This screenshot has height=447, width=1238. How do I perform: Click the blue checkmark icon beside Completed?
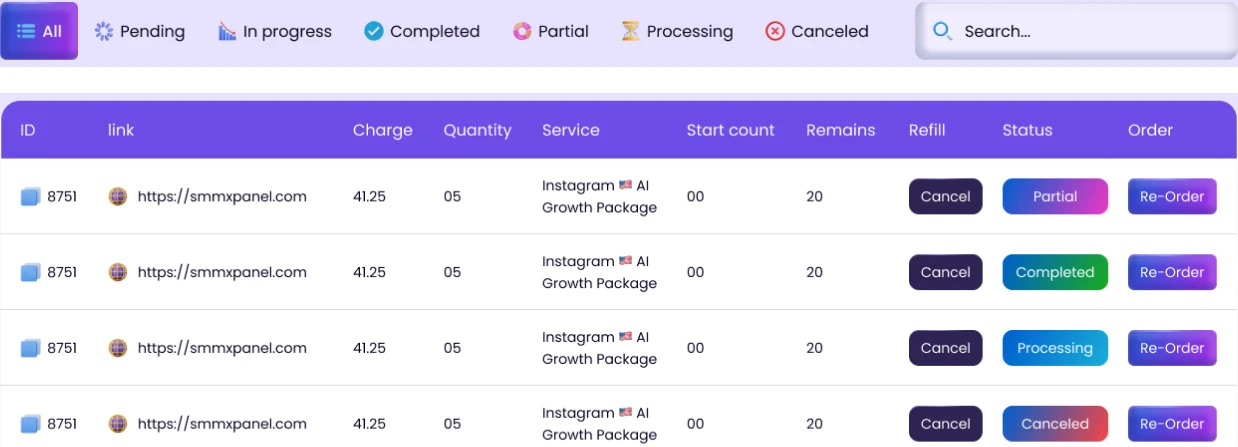(x=374, y=31)
